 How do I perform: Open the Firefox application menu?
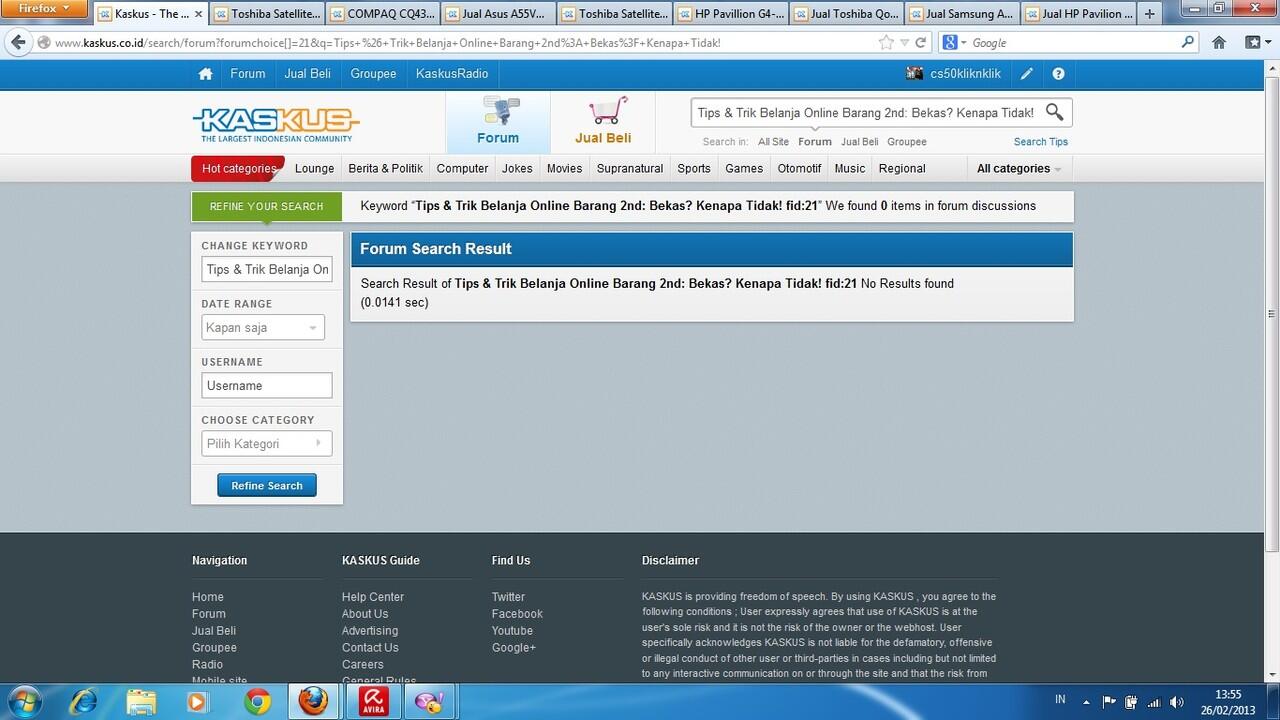point(45,9)
